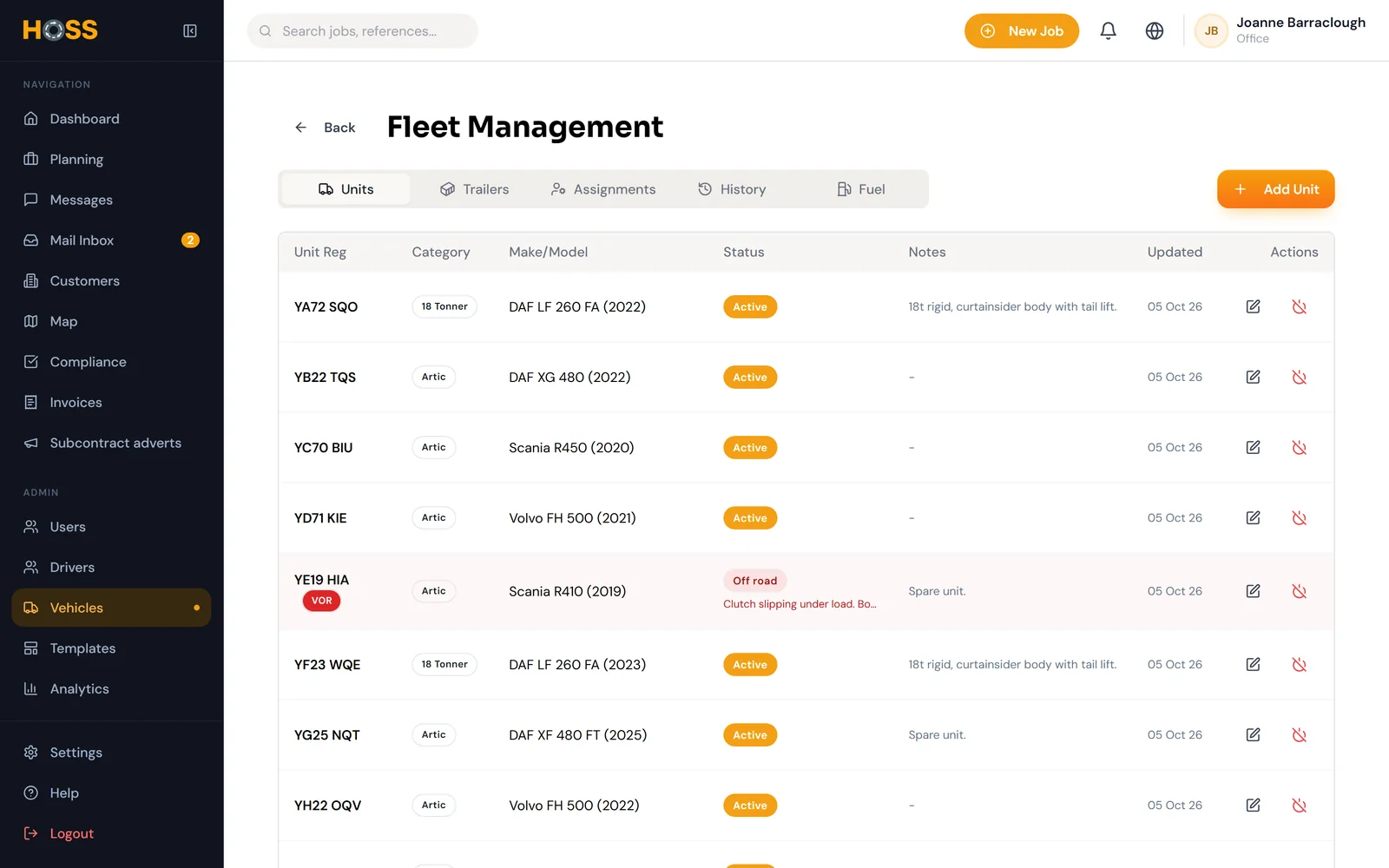Open Planning in sidebar

tap(111, 160)
